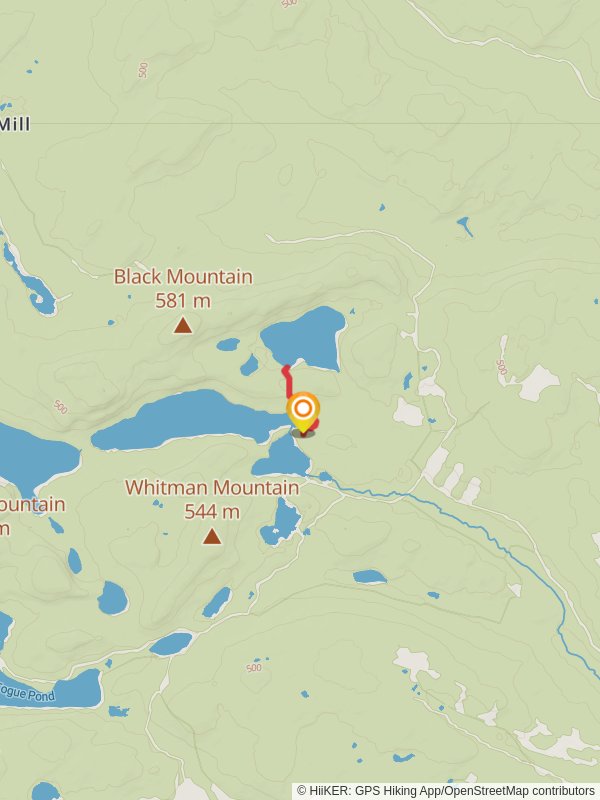Screen dimensions: 600x800
Task: Click the Black Mountain peak triangle icon
Action: click(183, 325)
